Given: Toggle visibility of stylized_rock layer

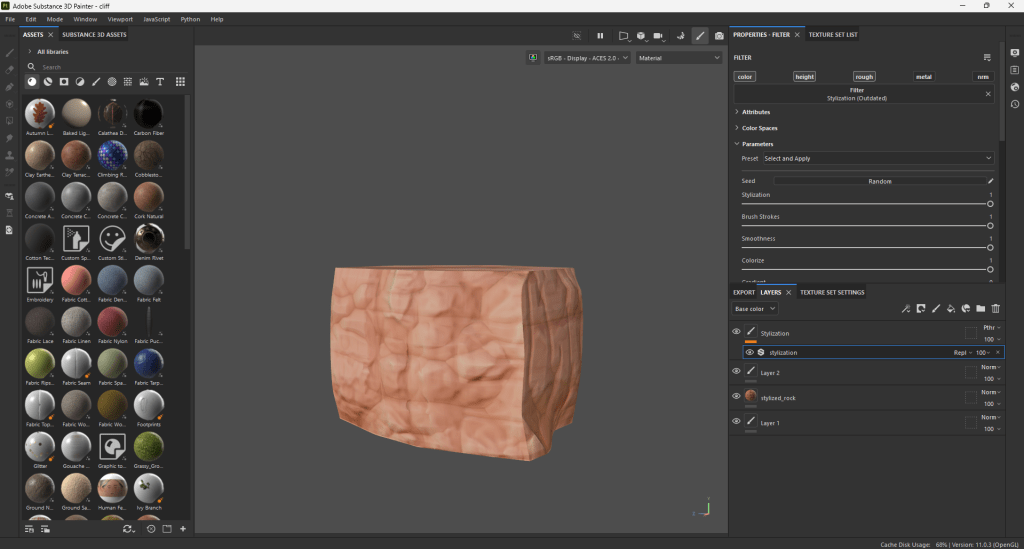Looking at the screenshot, I should 736,396.
